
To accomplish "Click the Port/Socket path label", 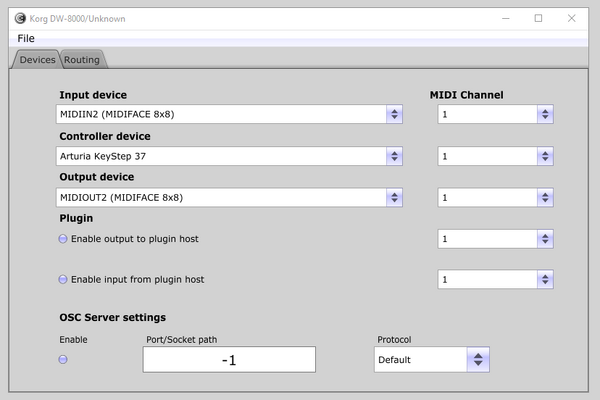I will 181,340.
